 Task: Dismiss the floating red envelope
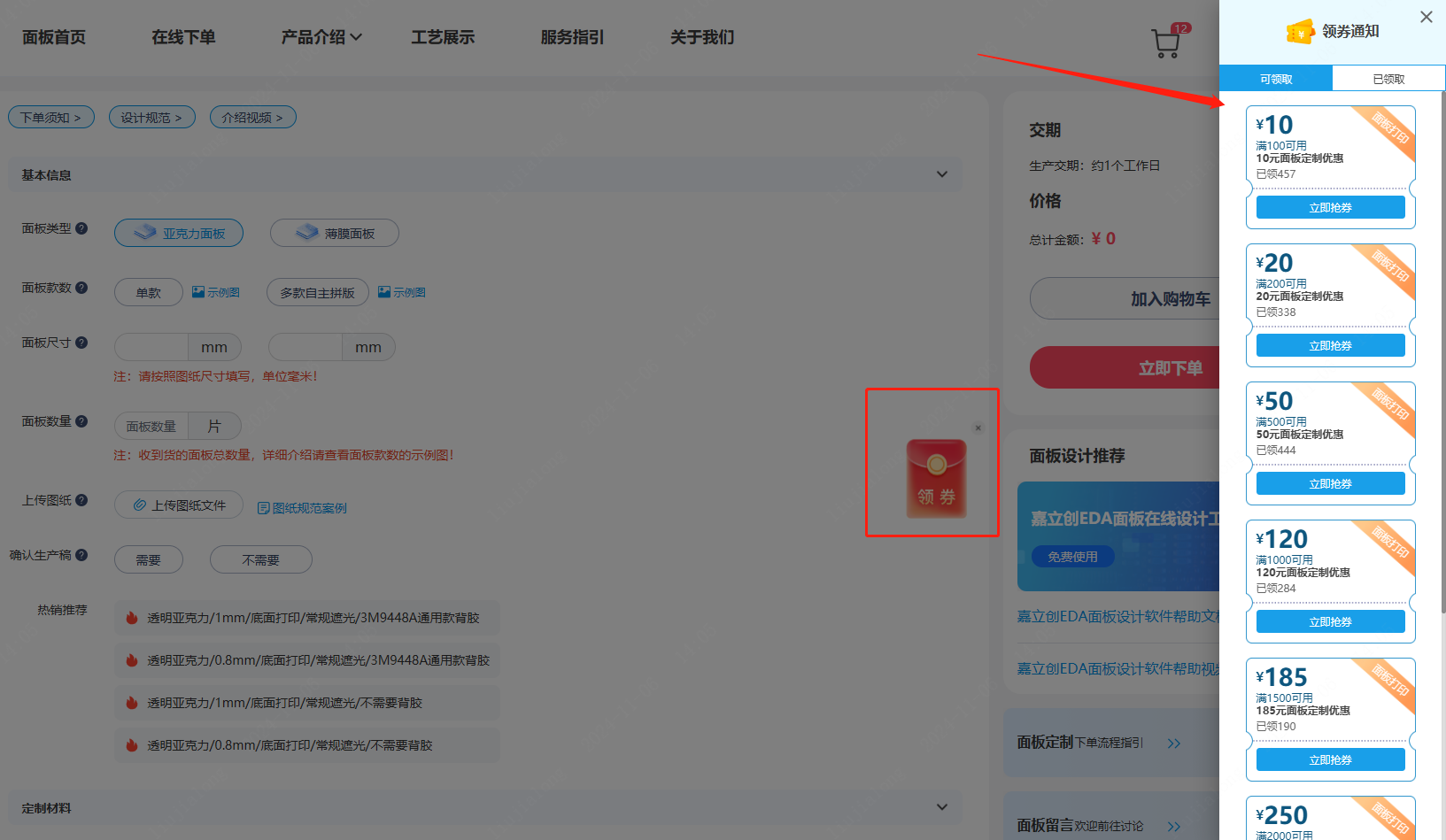[978, 428]
